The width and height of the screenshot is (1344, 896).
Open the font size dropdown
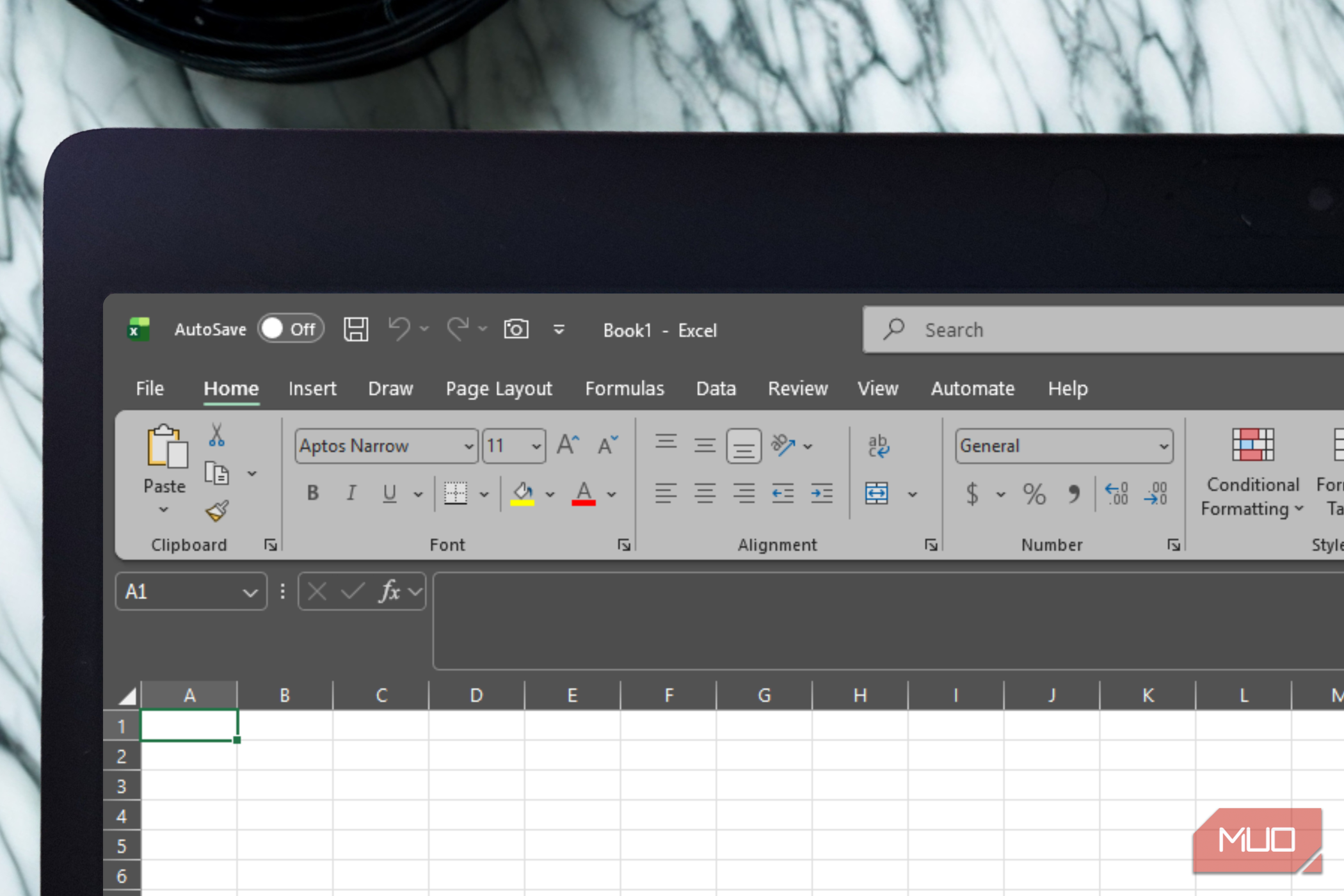coord(536,446)
